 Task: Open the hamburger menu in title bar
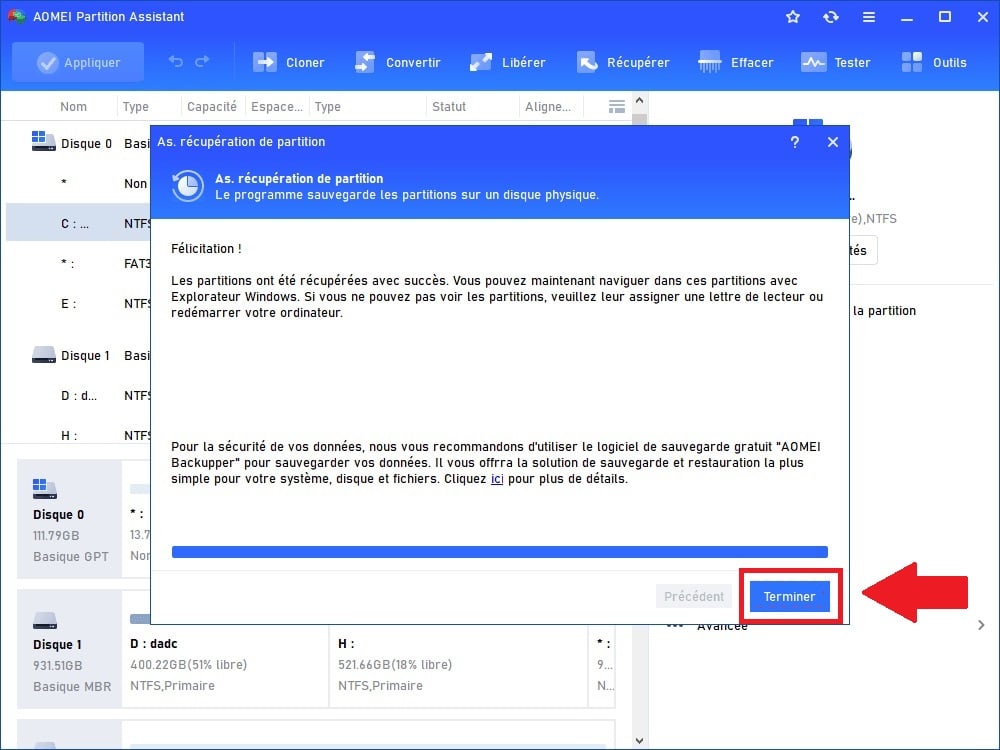coord(869,17)
